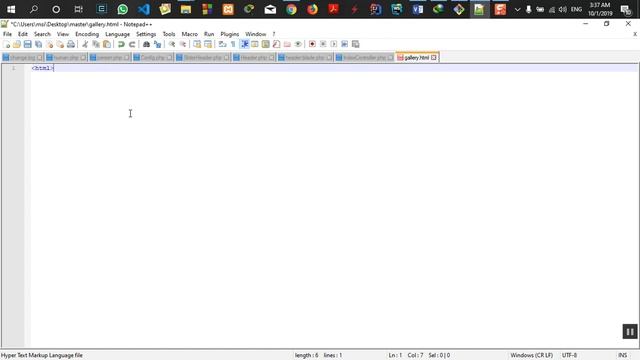Open the Language menu
Screen dimensions: 640x360
click(x=118, y=34)
